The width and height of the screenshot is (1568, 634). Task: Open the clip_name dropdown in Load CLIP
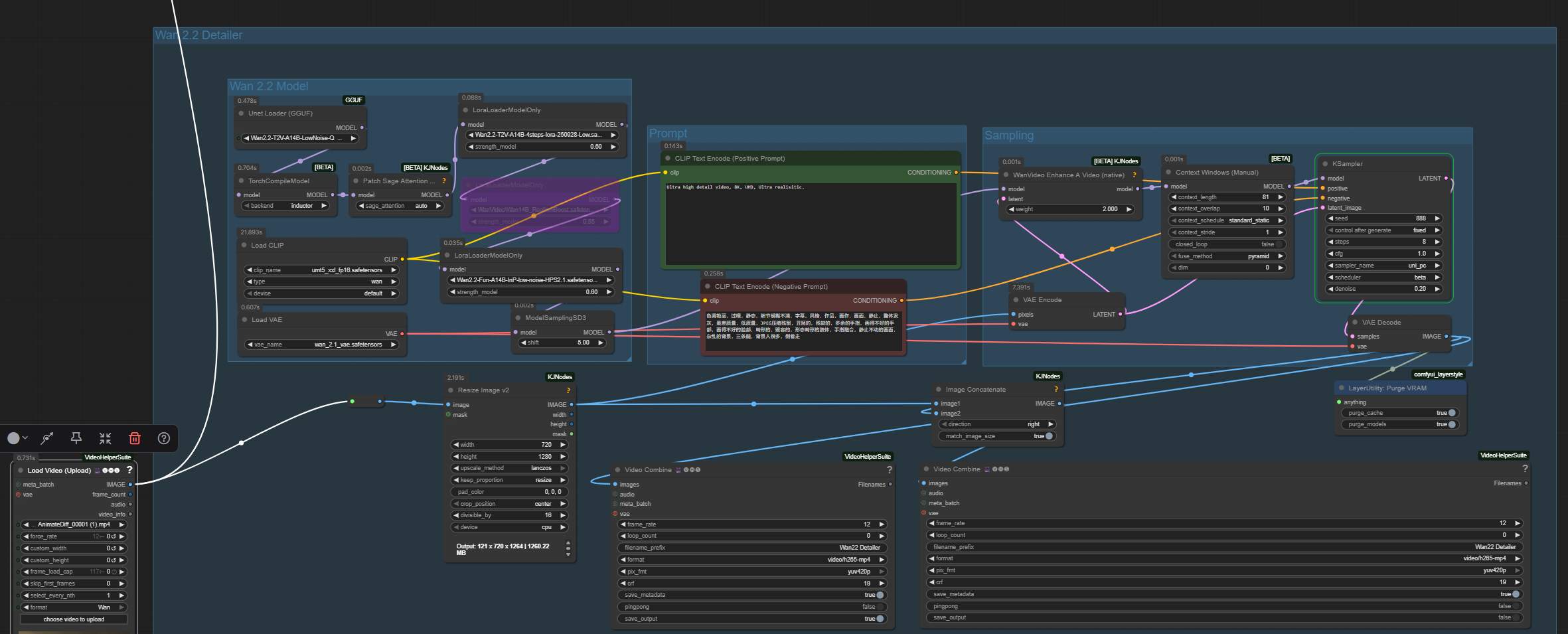point(322,270)
